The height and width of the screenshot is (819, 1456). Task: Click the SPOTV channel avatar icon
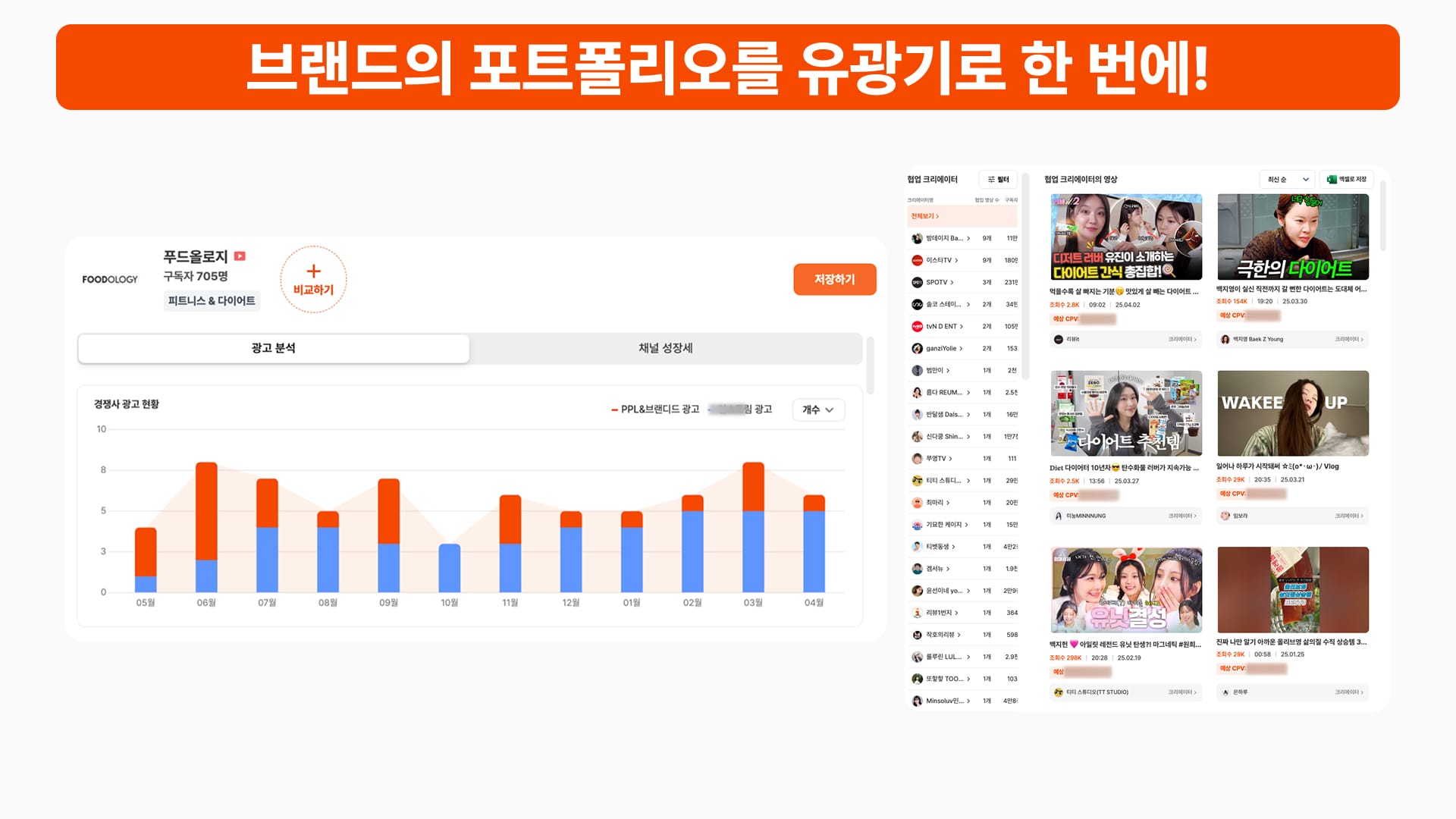click(x=917, y=282)
